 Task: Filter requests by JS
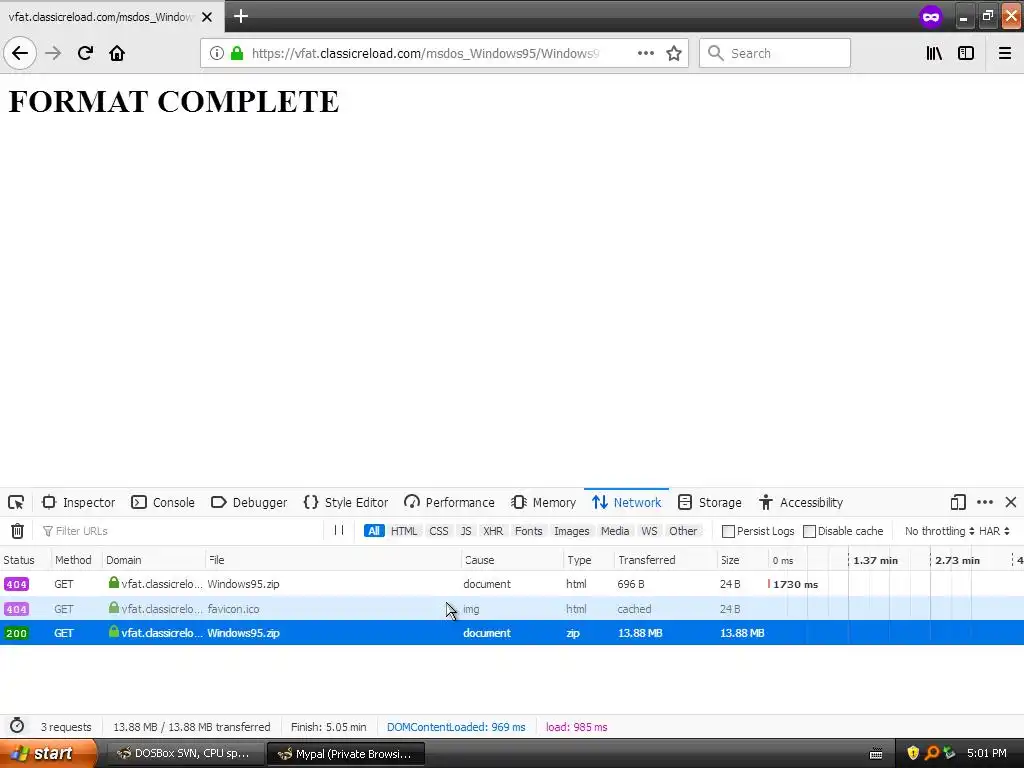pos(466,531)
